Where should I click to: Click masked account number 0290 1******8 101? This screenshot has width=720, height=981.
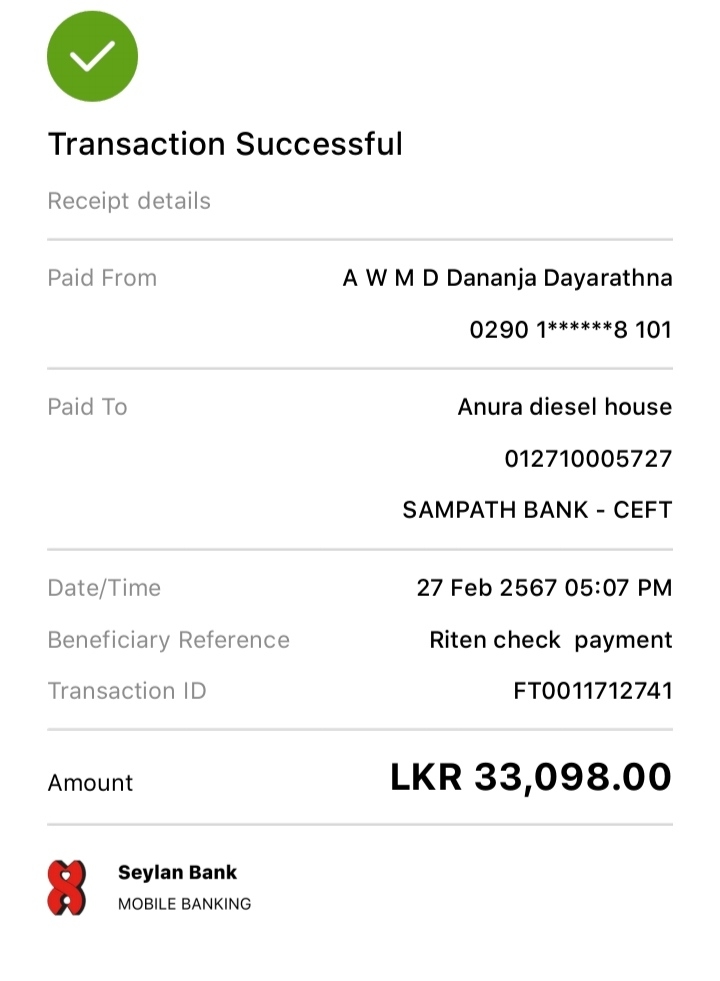click(570, 329)
